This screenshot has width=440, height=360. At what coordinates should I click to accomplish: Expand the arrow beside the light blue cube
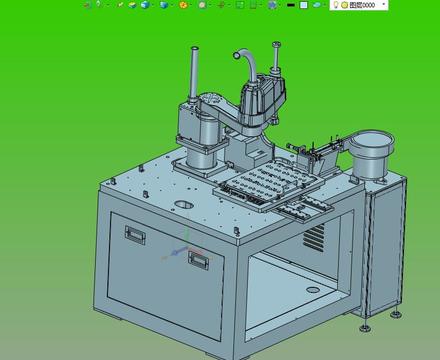coord(153,5)
